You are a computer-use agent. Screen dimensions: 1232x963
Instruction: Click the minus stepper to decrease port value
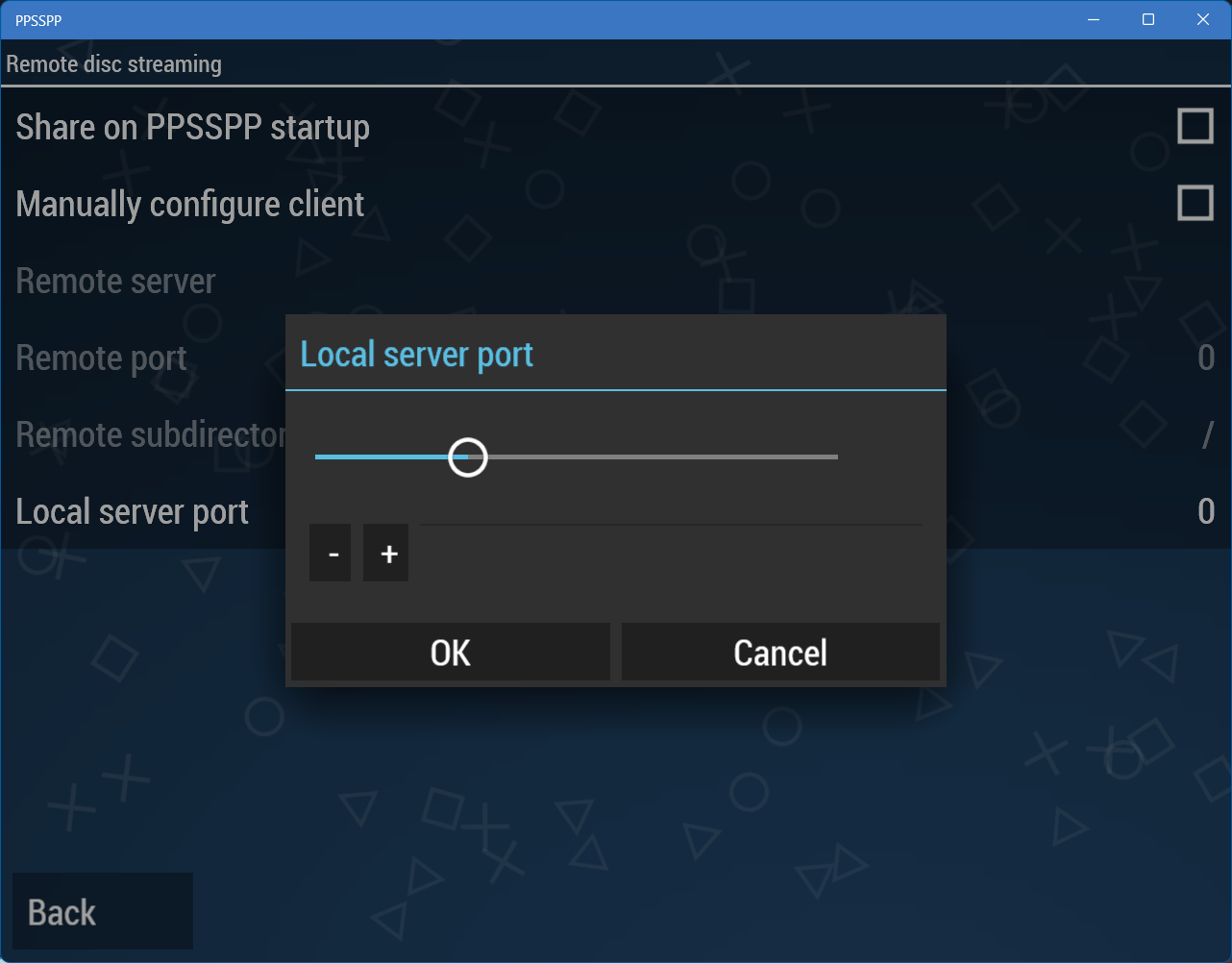[x=331, y=554]
